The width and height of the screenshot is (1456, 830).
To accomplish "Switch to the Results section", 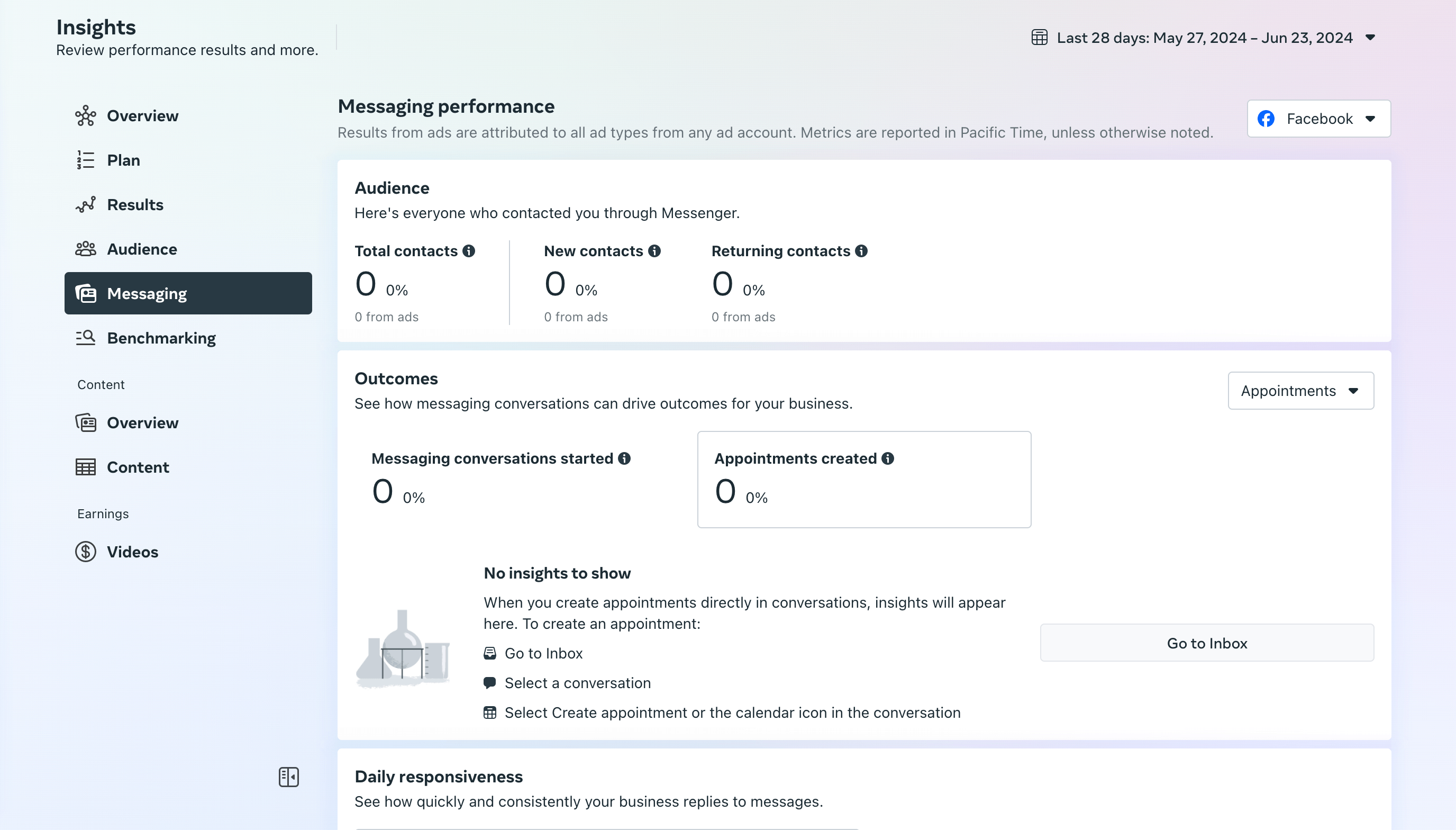I will [x=135, y=205].
